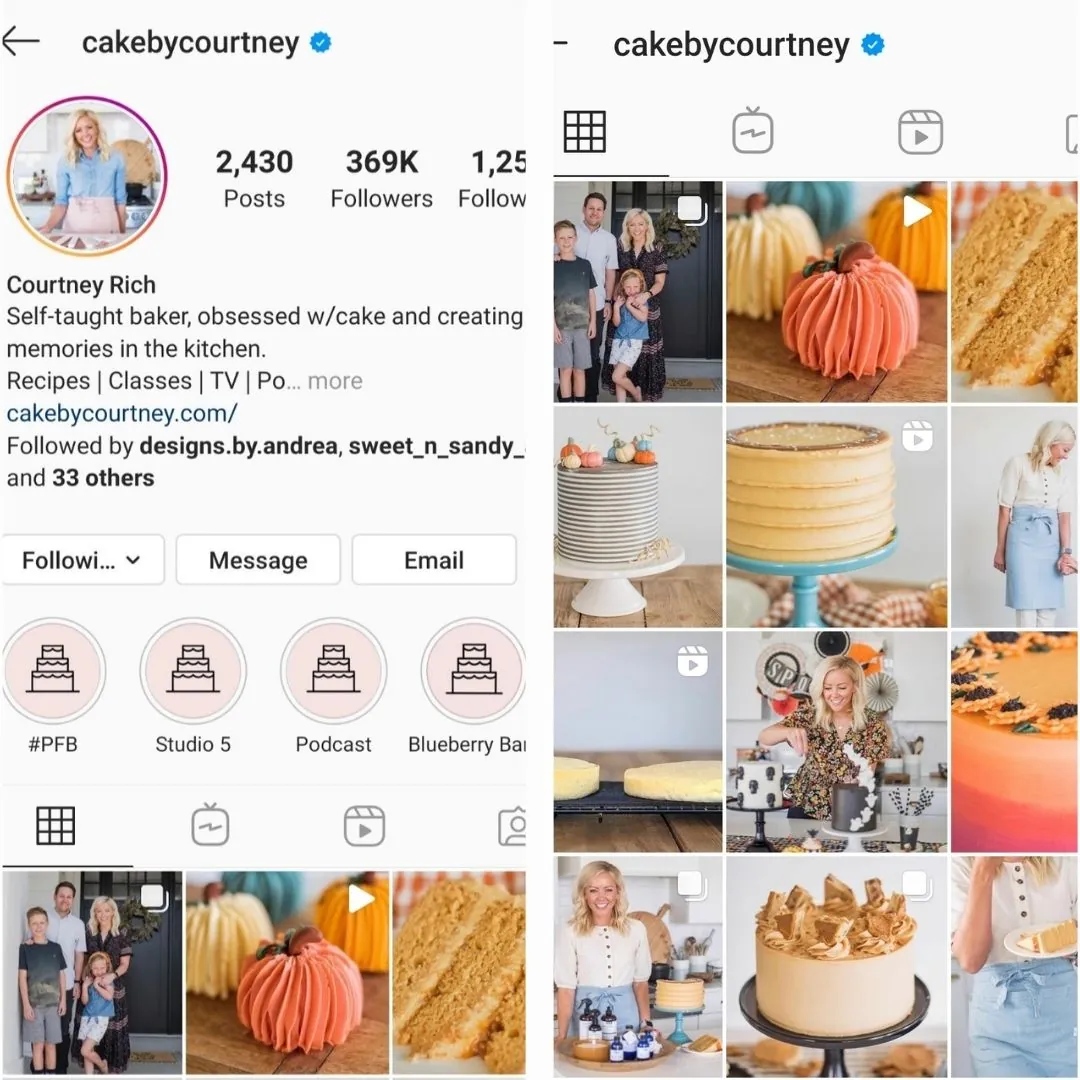Switch to Reels tab in left profile

tap(364, 825)
